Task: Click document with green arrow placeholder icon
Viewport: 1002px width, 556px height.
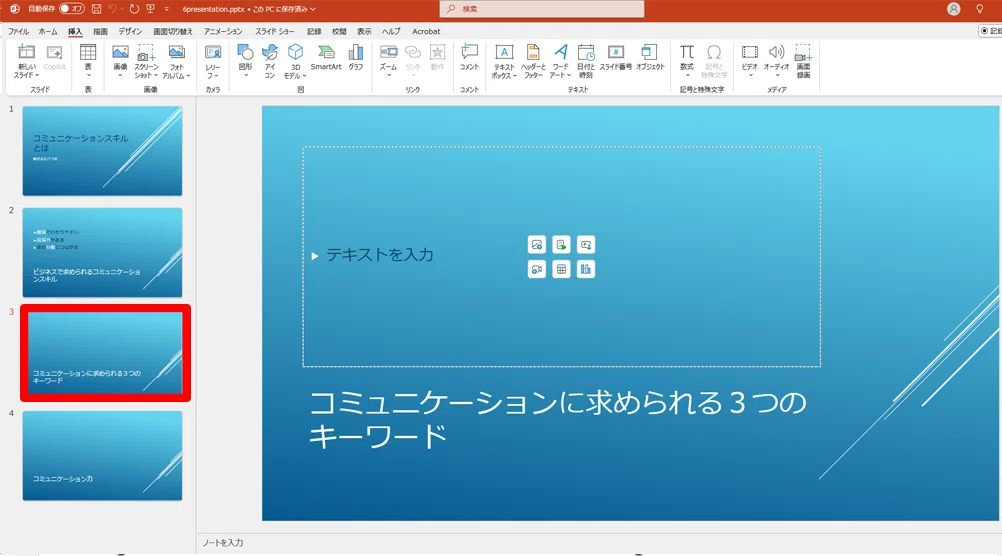Action: [x=561, y=245]
